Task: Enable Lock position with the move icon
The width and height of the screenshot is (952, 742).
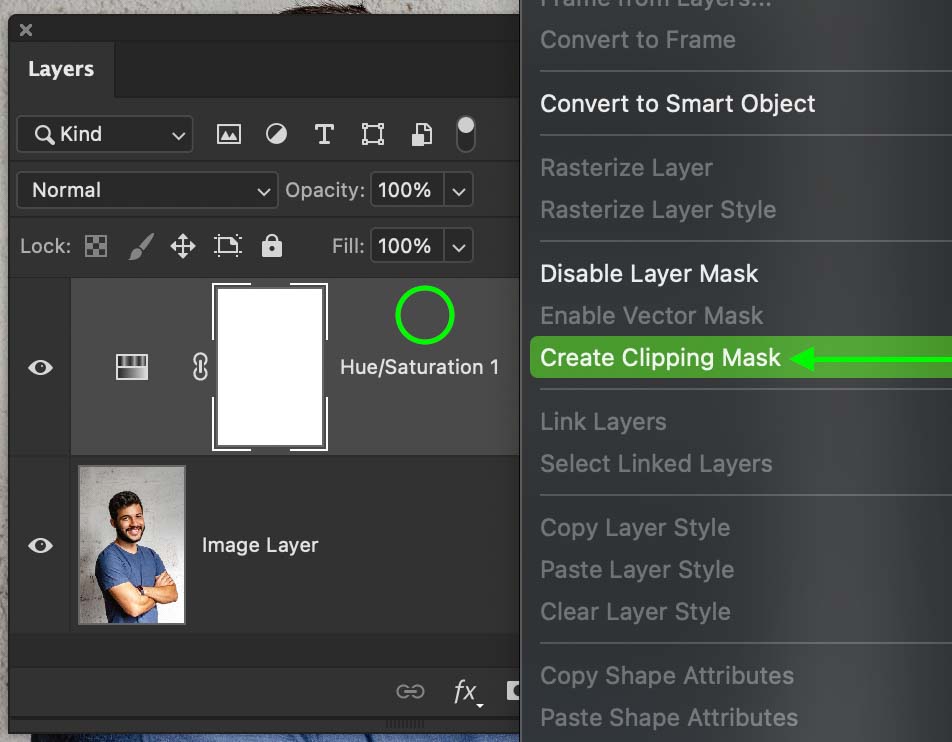Action: tap(183, 245)
